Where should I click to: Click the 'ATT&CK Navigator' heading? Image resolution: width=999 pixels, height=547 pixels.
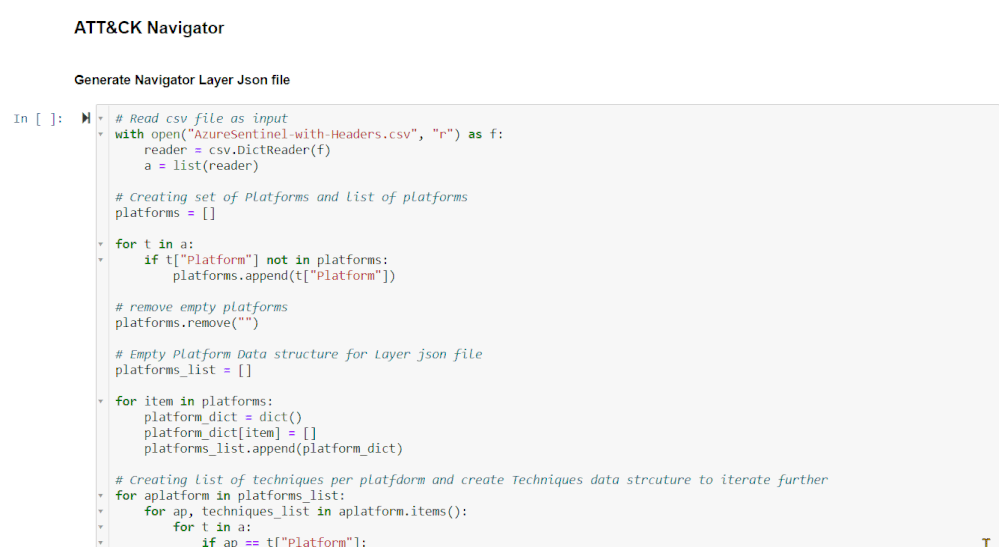149,28
